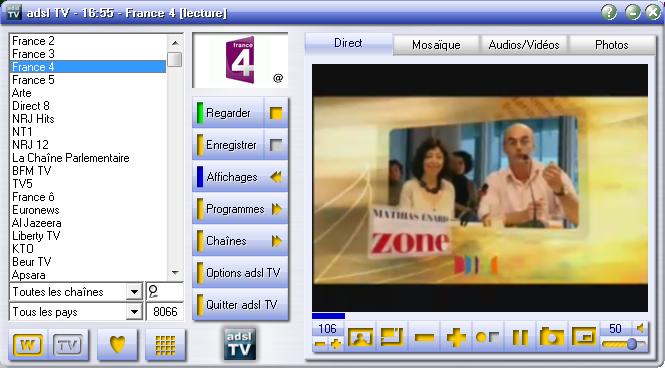Take a snapshot with the camera icon
Screen dimensions: 665x368
click(552, 337)
